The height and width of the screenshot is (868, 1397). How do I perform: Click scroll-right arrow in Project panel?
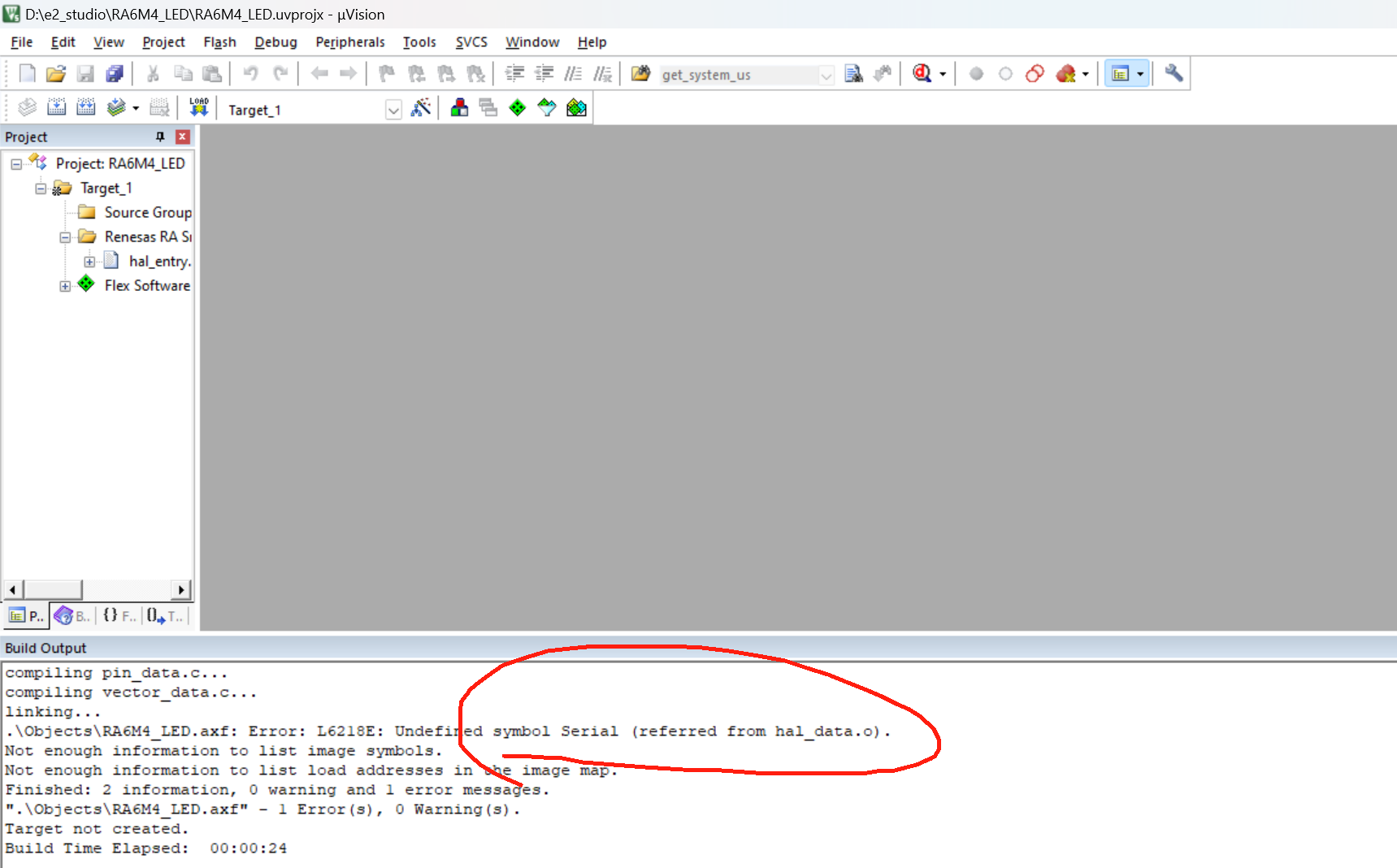click(182, 589)
